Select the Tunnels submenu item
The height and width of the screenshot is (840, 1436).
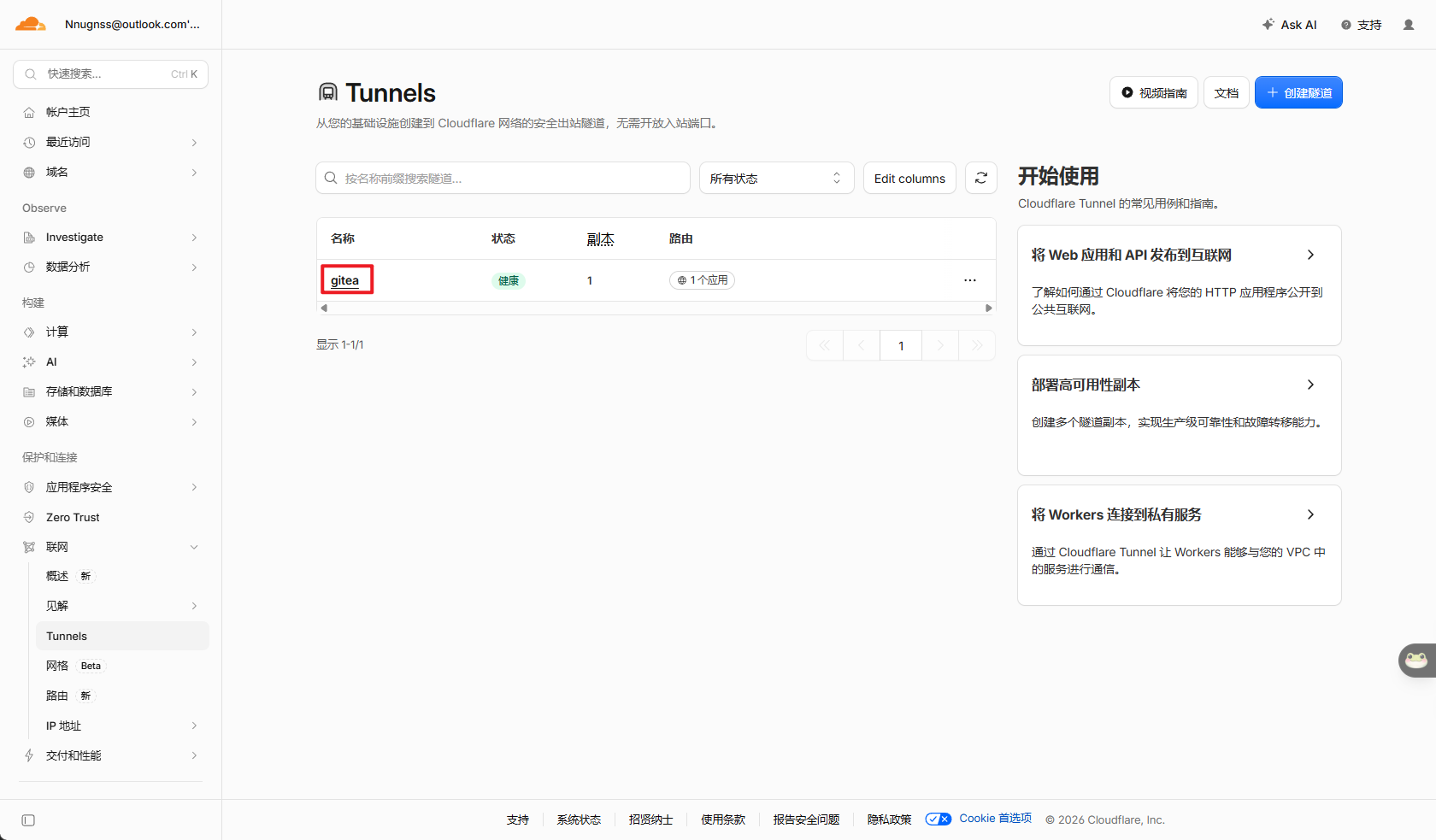122,636
